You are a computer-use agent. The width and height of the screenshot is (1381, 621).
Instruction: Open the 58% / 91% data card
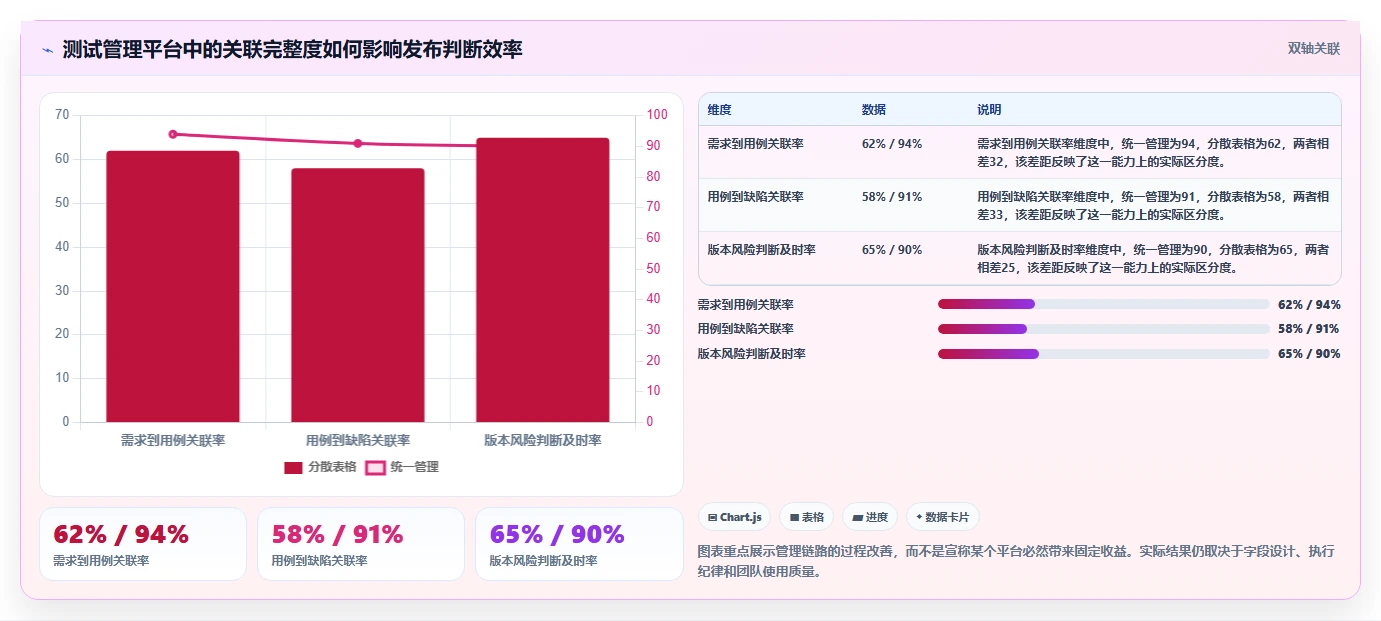click(361, 544)
